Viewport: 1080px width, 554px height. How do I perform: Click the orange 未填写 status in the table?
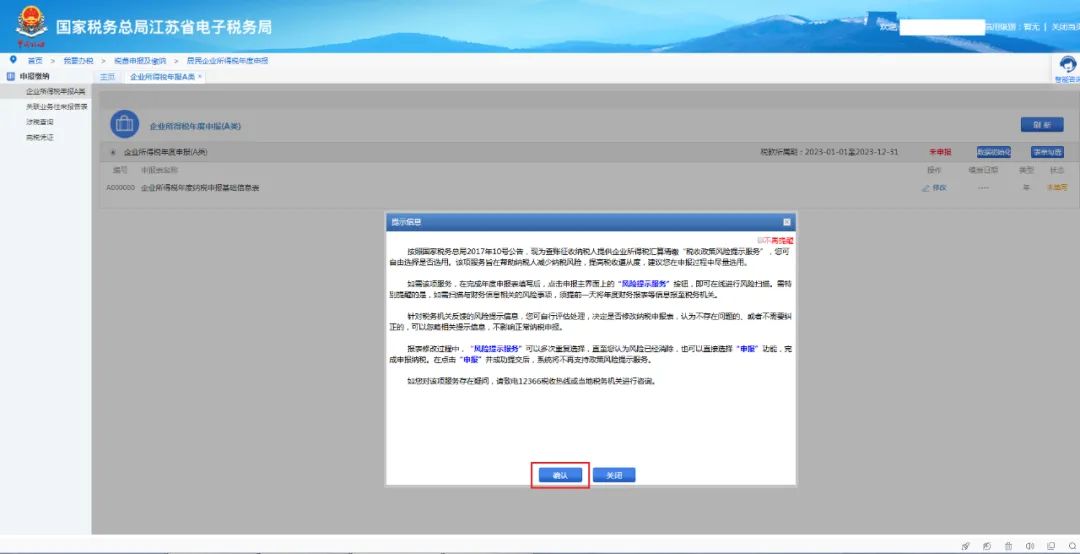coord(1057,187)
